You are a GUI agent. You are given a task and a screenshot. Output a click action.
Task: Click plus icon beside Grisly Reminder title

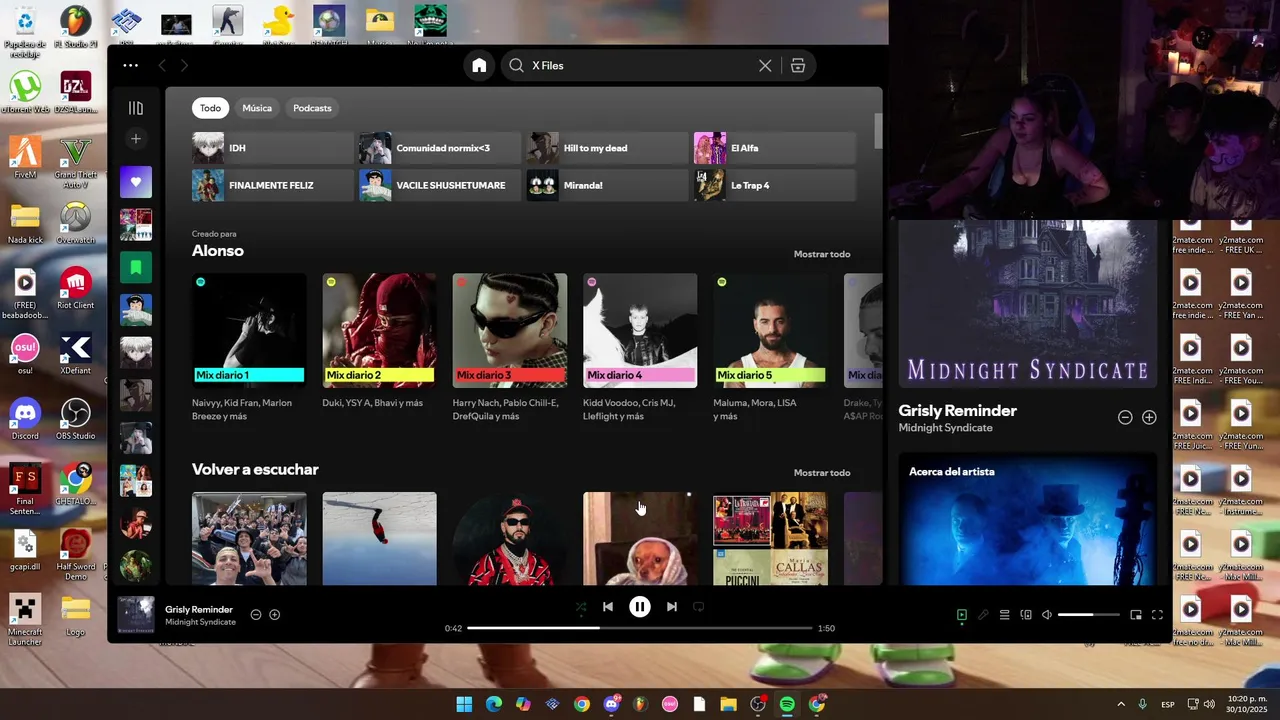click(x=1149, y=417)
